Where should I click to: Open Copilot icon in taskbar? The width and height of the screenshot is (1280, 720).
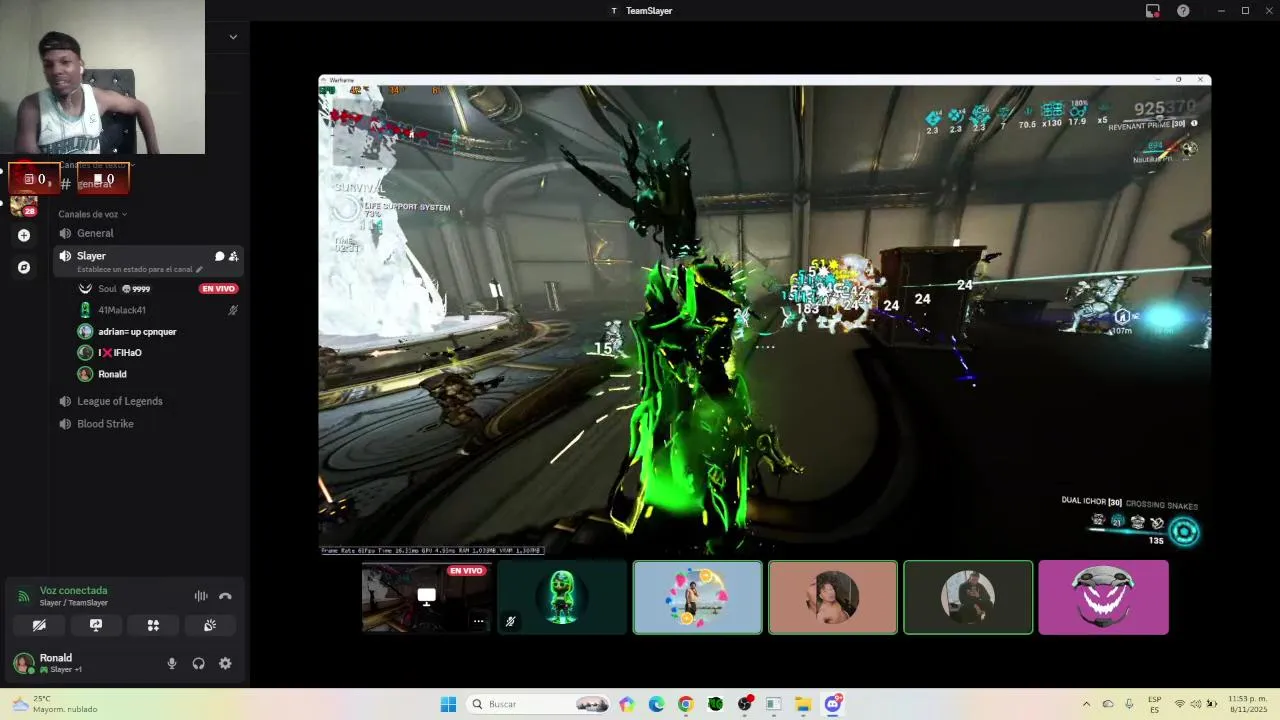627,704
